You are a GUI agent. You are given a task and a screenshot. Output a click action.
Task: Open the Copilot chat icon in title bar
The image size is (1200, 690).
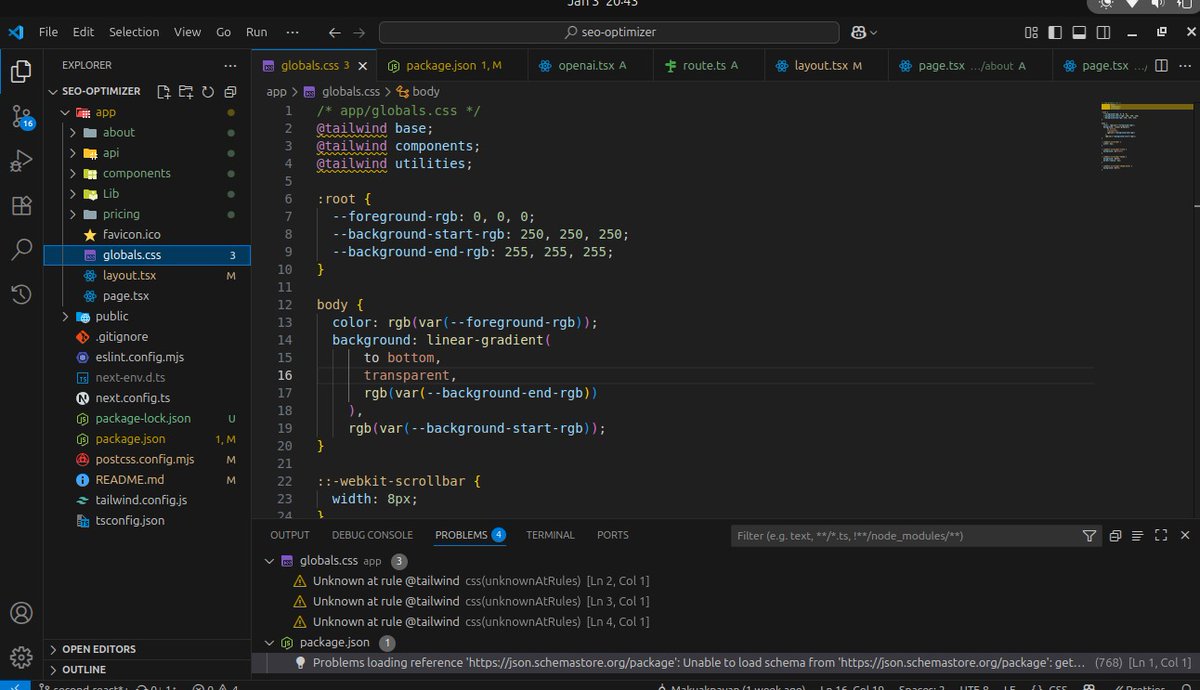[858, 32]
